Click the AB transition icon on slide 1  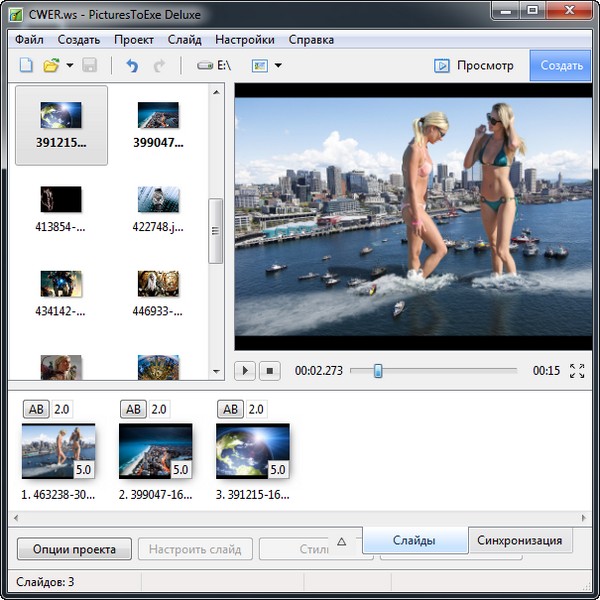tap(35, 409)
